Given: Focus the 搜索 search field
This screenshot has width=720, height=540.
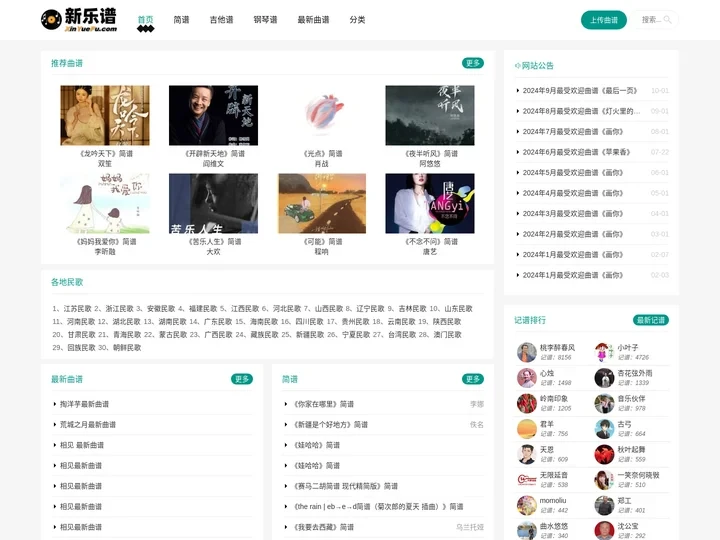Looking at the screenshot, I should [x=656, y=20].
